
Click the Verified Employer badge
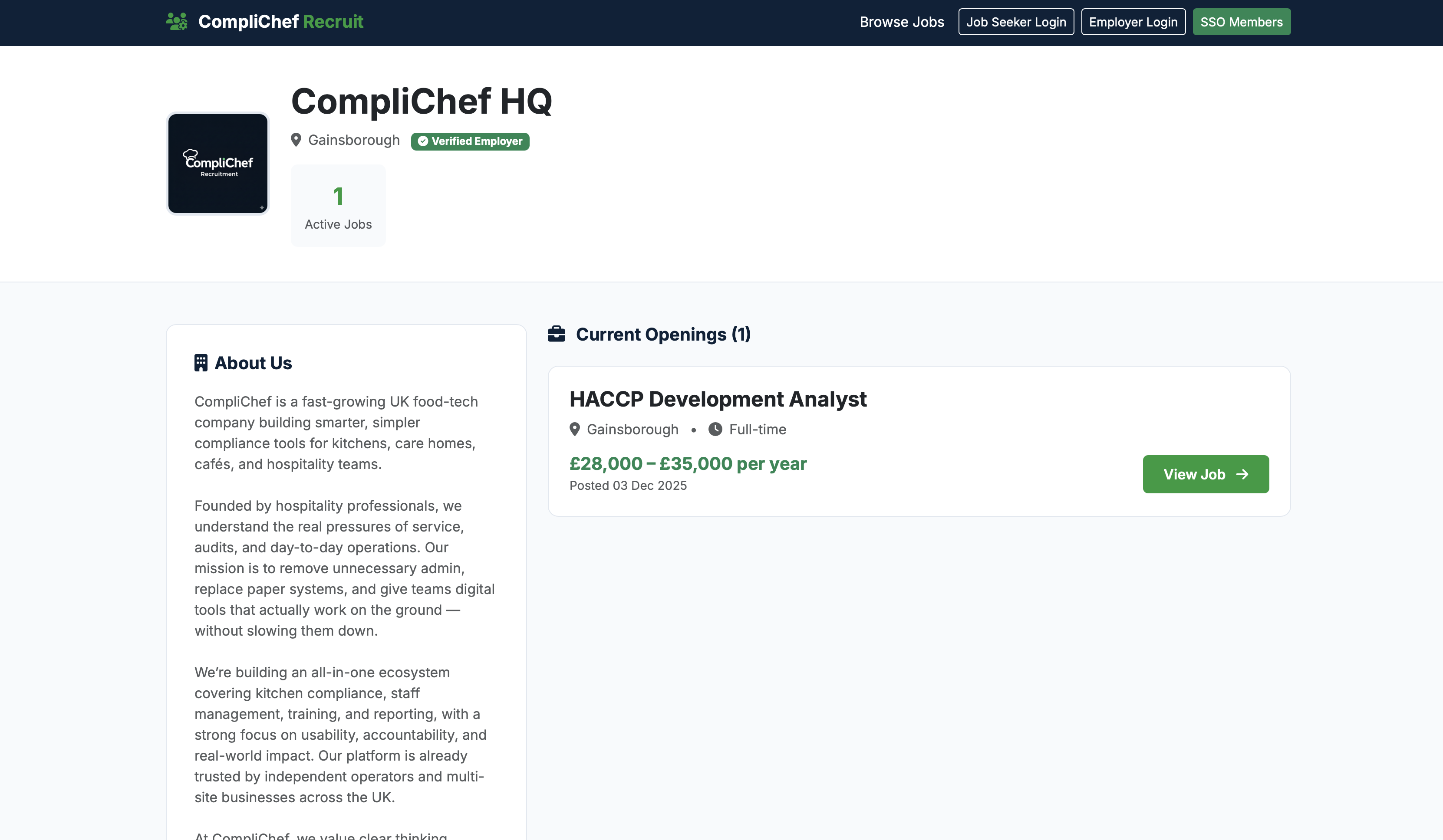click(470, 141)
